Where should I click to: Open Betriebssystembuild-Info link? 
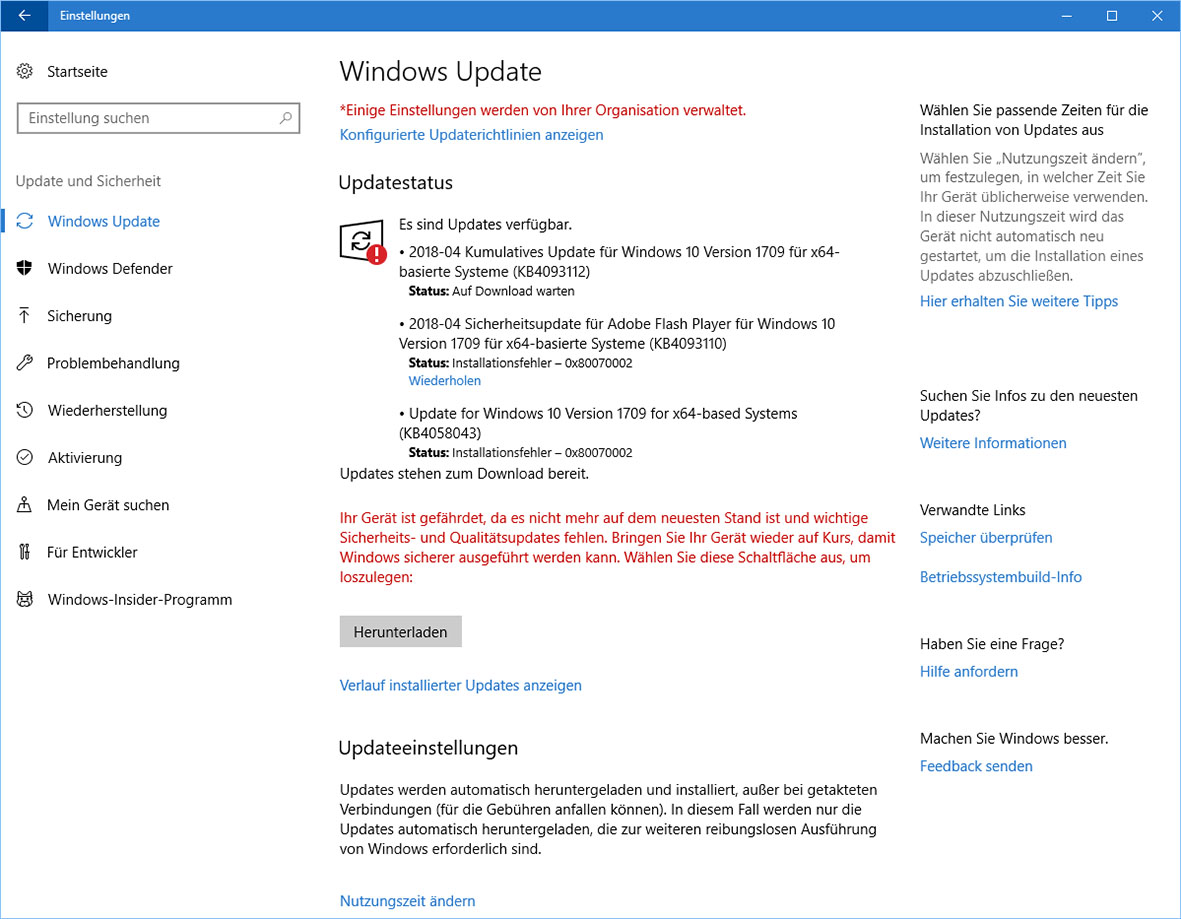click(x=1000, y=577)
